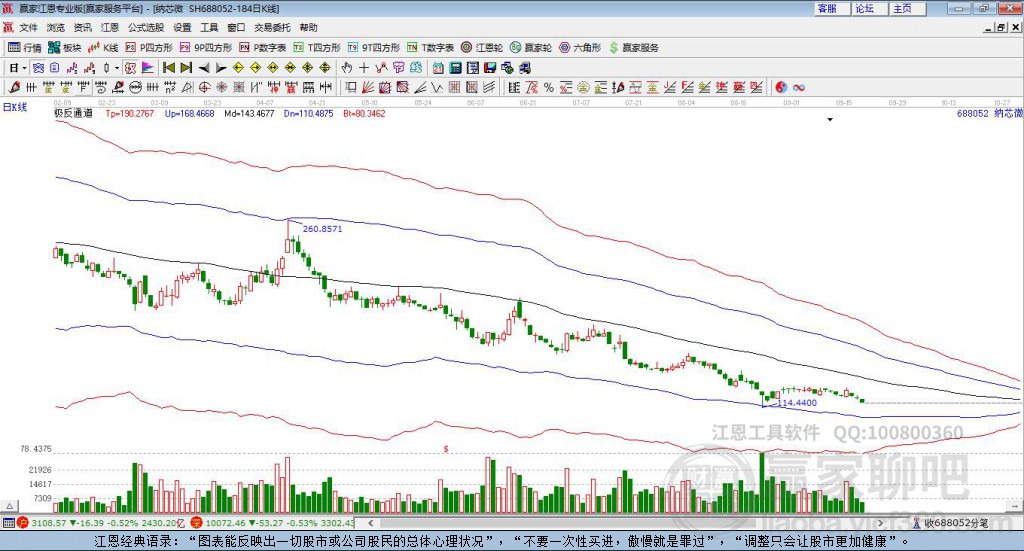Click the Up=168.4668 indicator value
This screenshot has height=551, width=1024.
pos(189,113)
